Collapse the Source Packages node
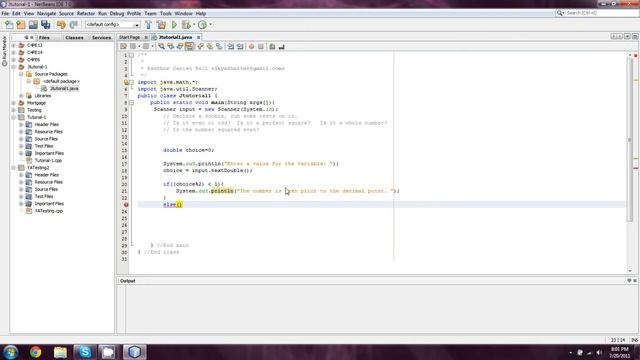 point(21,74)
